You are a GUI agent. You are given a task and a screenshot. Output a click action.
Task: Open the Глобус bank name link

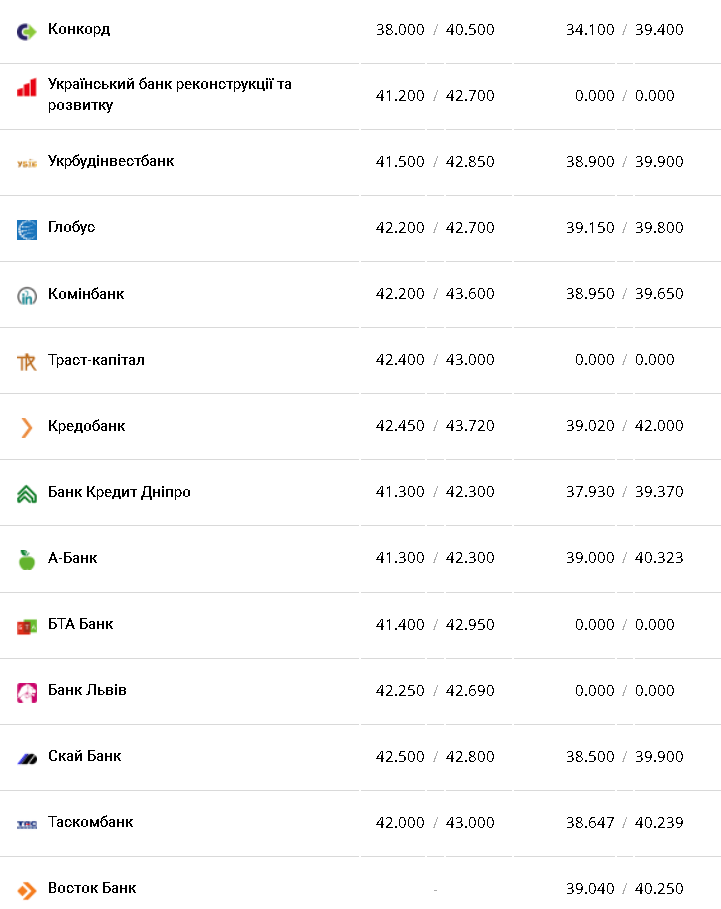(72, 227)
